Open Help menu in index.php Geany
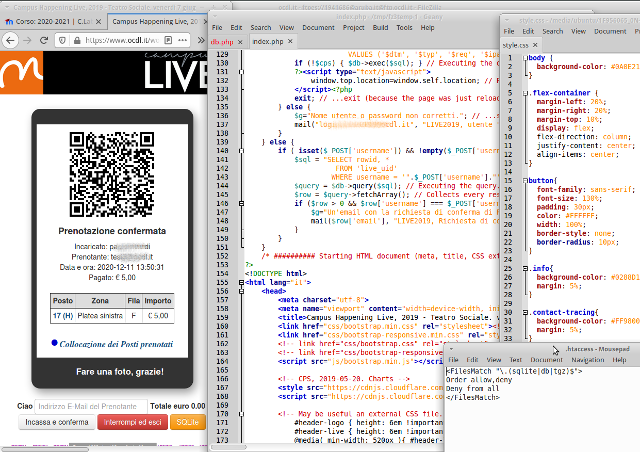Image resolution: width=640 pixels, height=452 pixels. point(427,28)
